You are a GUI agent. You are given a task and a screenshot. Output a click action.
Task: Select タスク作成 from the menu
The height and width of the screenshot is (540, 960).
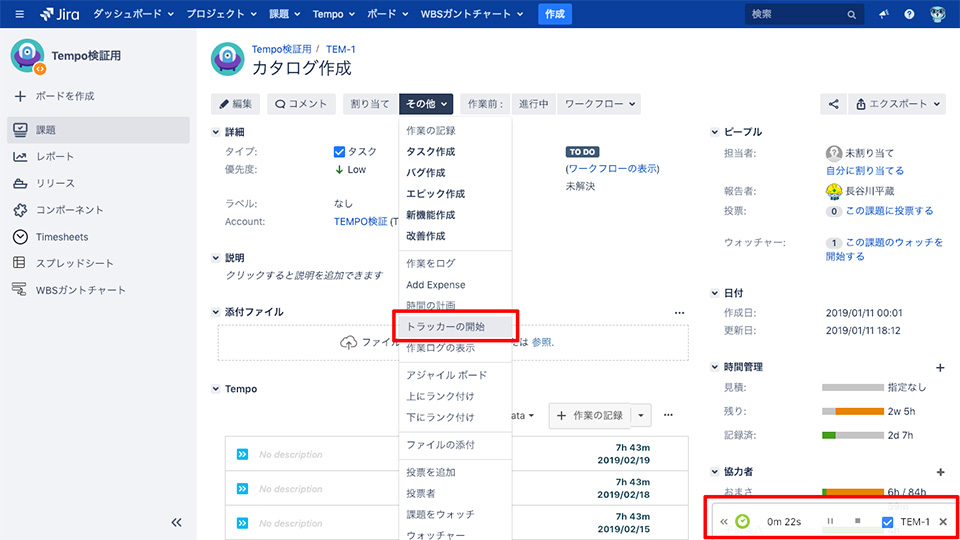(455, 152)
